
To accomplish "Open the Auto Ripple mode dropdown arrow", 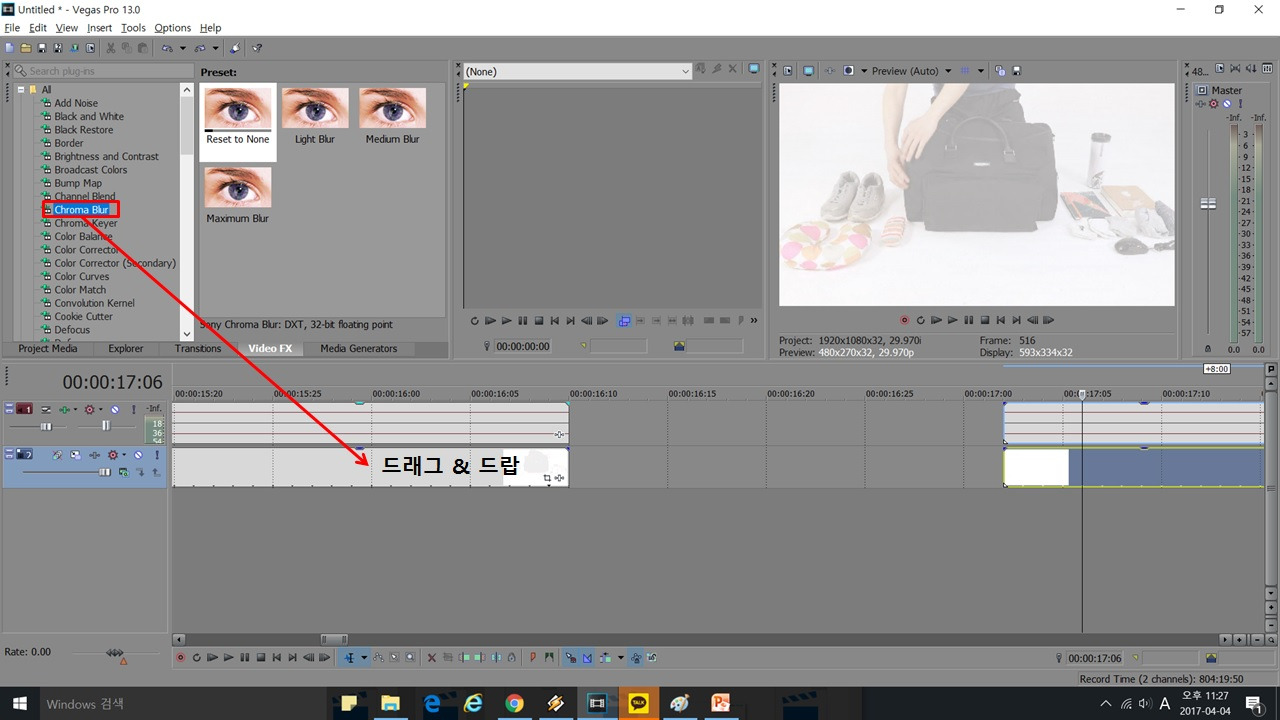I will pyautogui.click(x=620, y=657).
